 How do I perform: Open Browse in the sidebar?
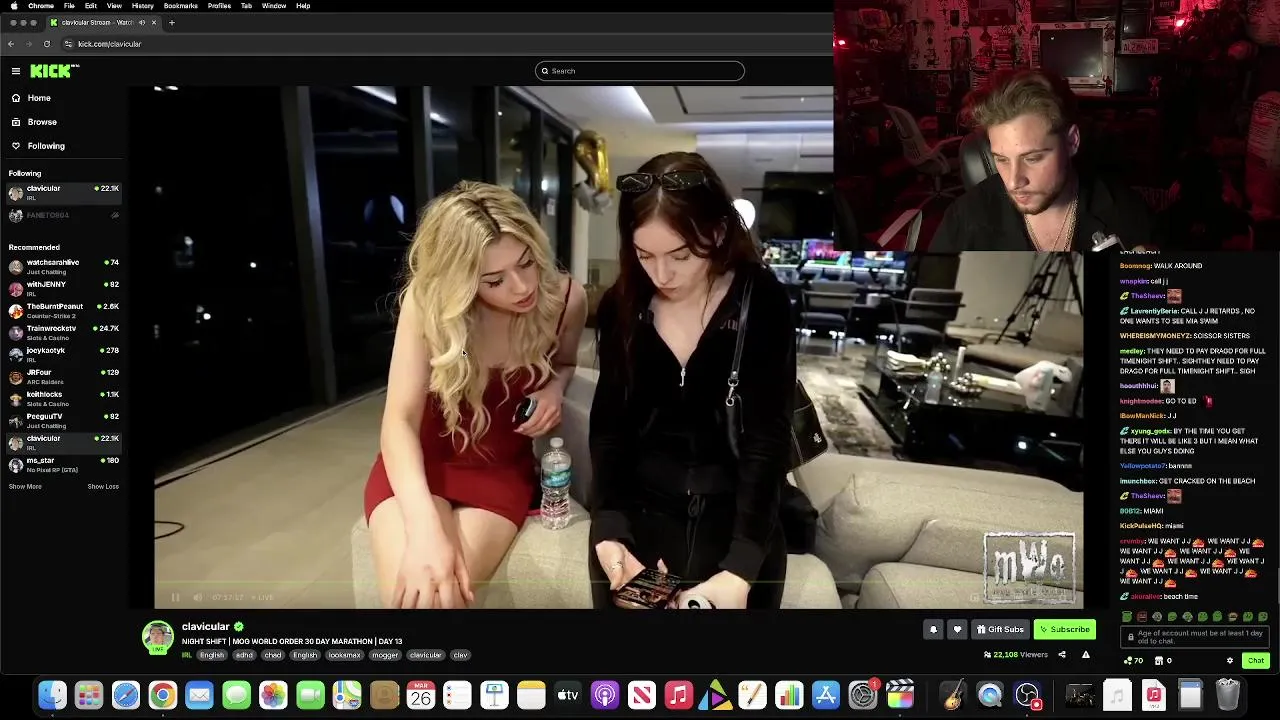[42, 122]
